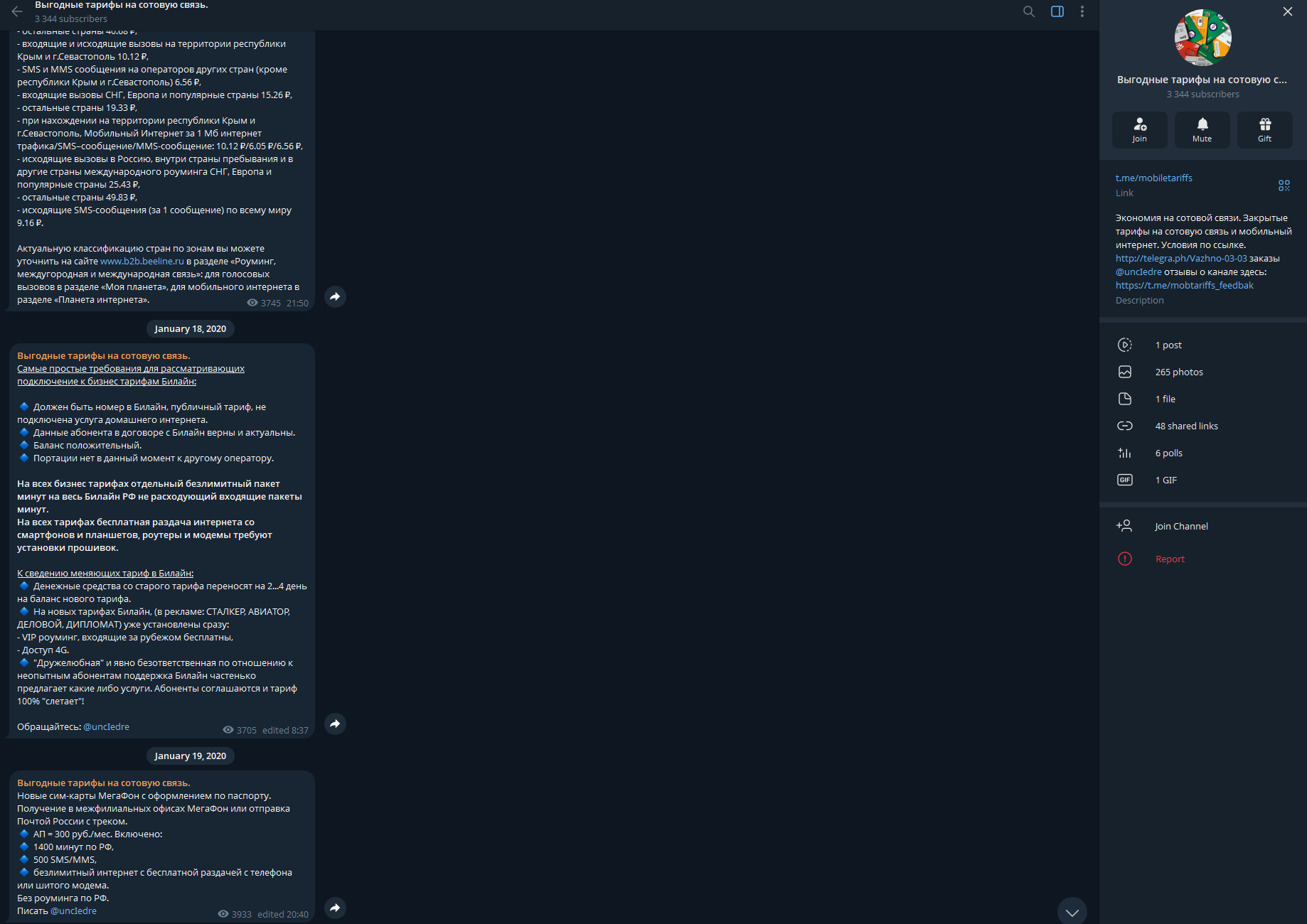1307x924 pixels.
Task: Click the view count 3705 eye icon
Action: 228,730
